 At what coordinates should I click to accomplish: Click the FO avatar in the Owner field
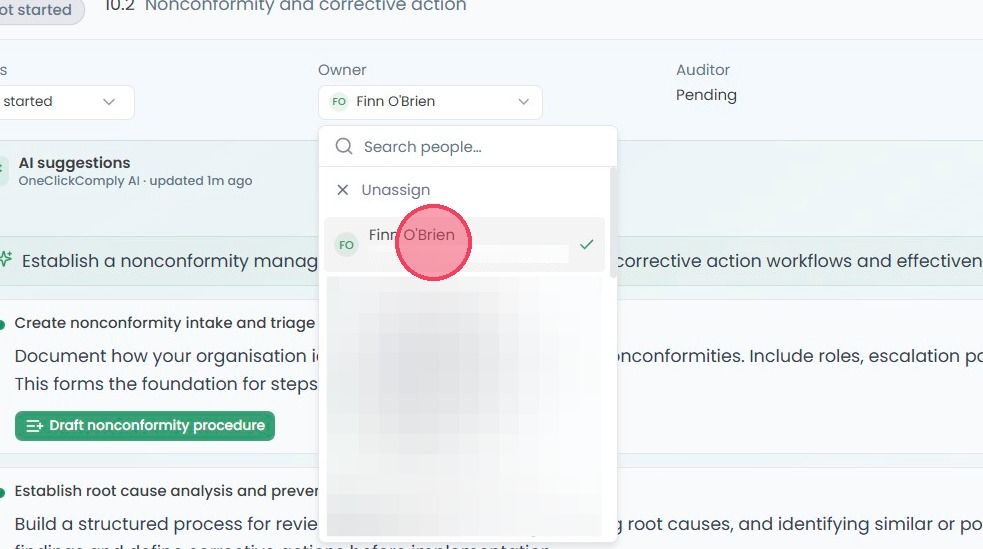tap(339, 102)
